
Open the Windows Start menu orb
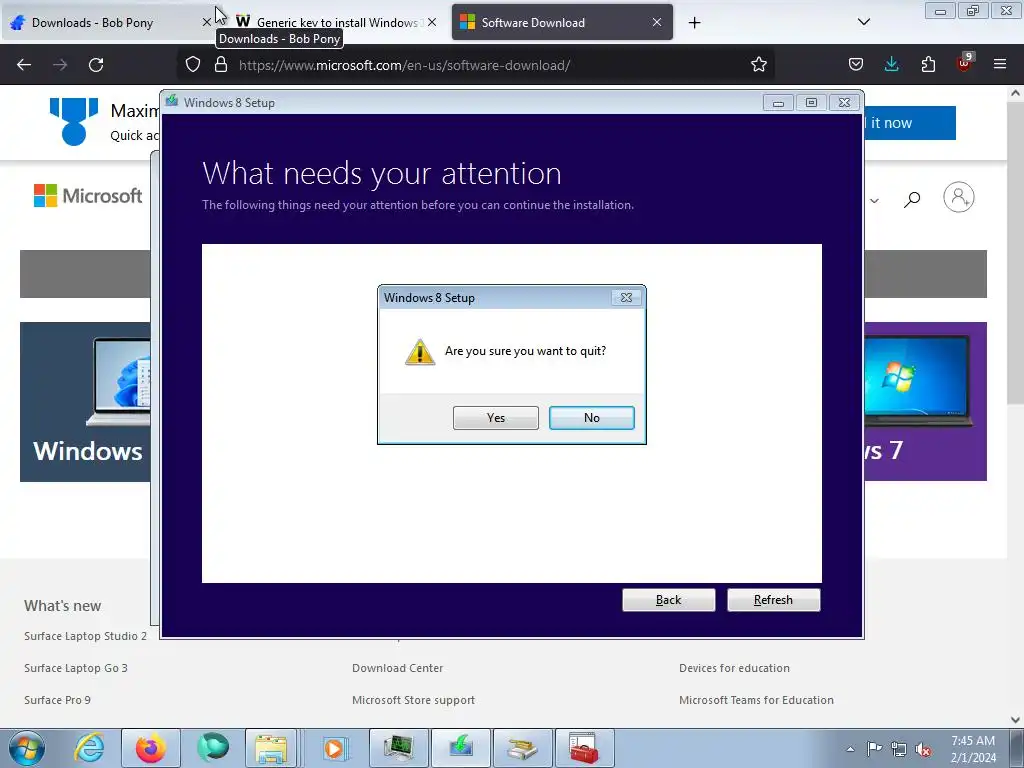[26, 748]
